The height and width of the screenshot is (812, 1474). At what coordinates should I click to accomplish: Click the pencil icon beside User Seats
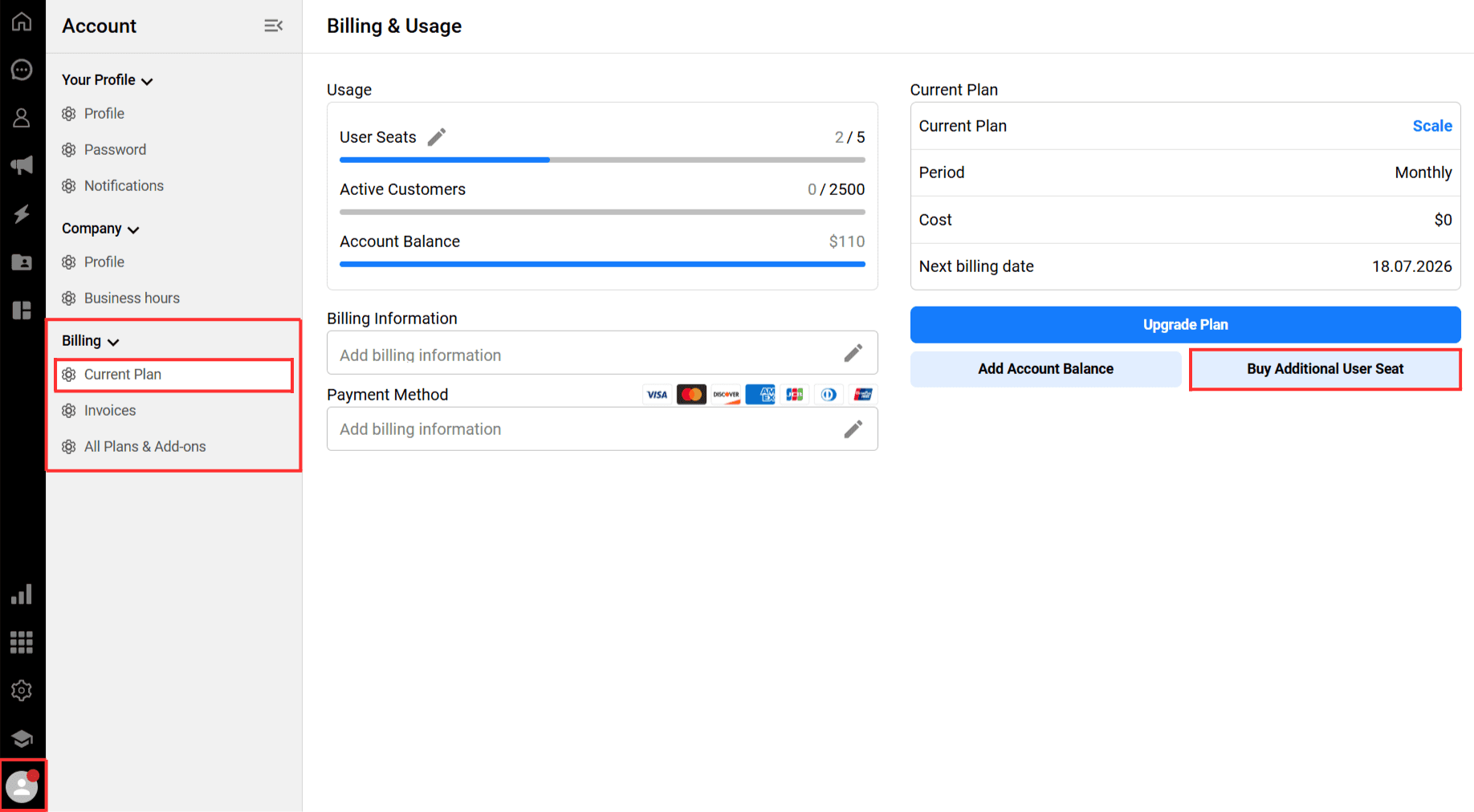(436, 137)
